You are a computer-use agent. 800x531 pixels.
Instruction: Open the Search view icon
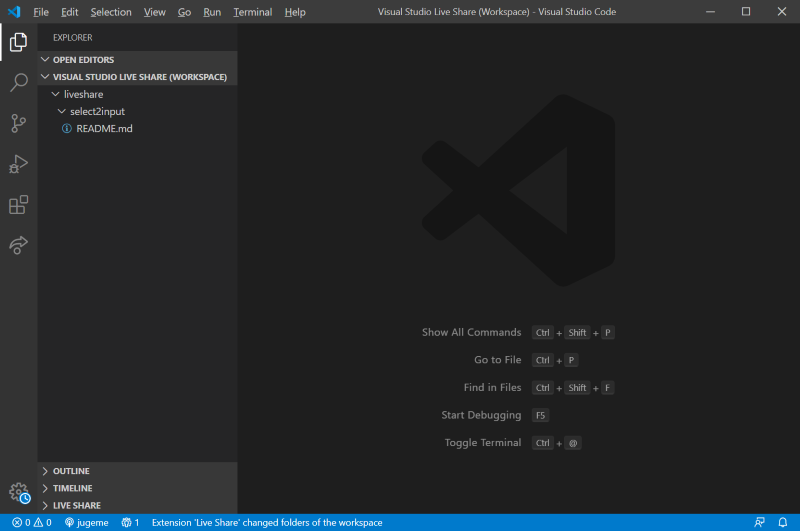[x=18, y=82]
